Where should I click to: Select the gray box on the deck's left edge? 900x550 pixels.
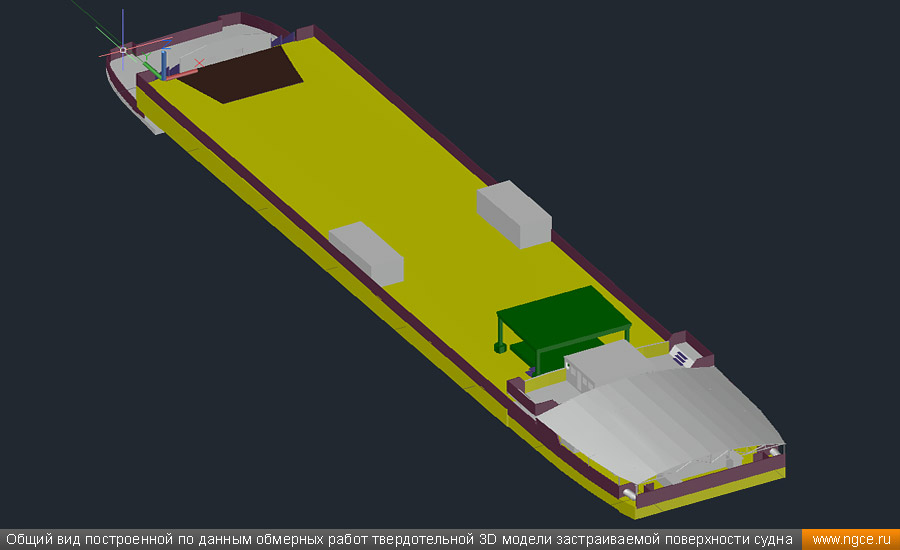click(366, 253)
